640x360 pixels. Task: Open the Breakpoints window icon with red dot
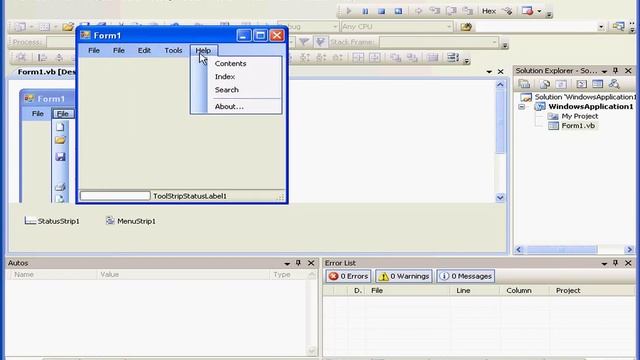pyautogui.click(x=527, y=11)
